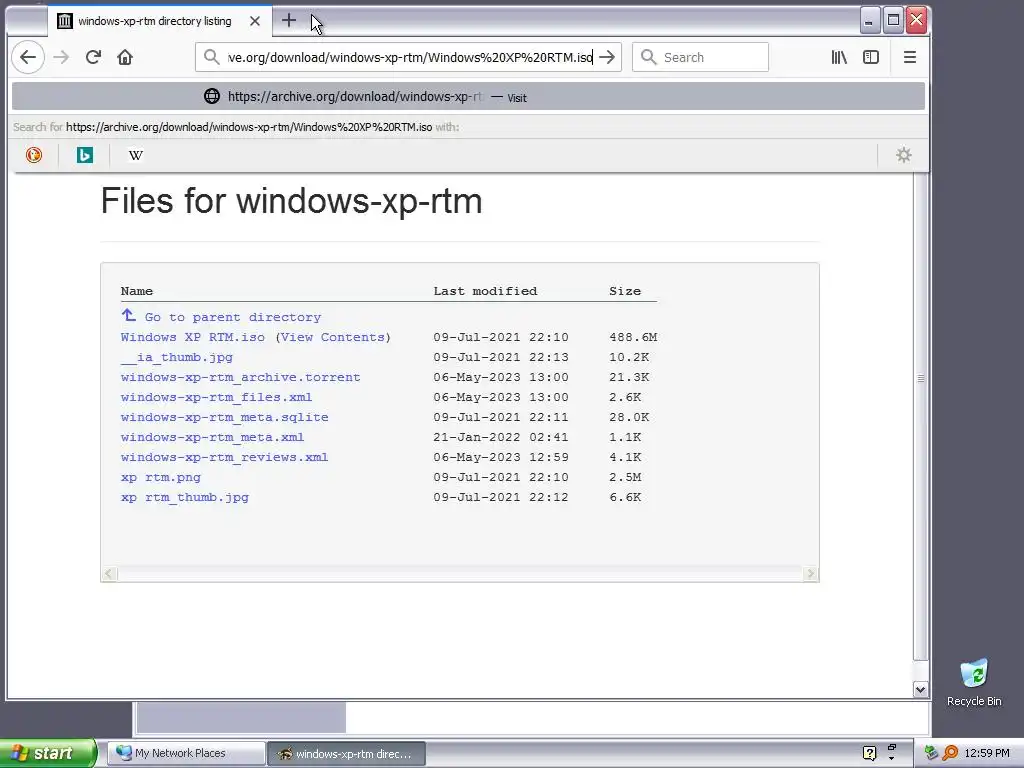The height and width of the screenshot is (768, 1024).
Task: Click the 488.6M size value
Action: tap(633, 338)
